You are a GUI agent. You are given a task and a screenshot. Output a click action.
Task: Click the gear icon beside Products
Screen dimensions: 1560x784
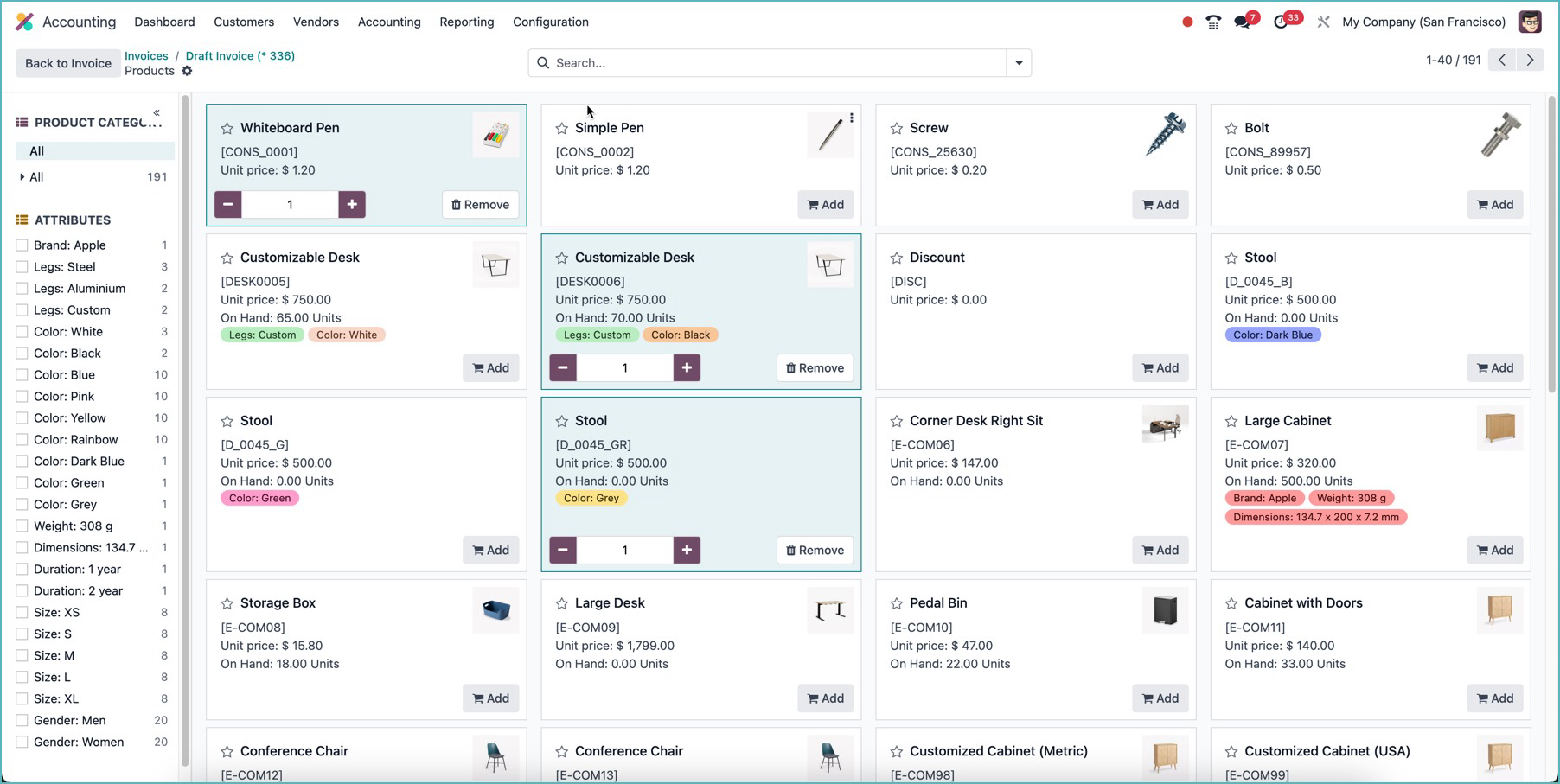[187, 71]
